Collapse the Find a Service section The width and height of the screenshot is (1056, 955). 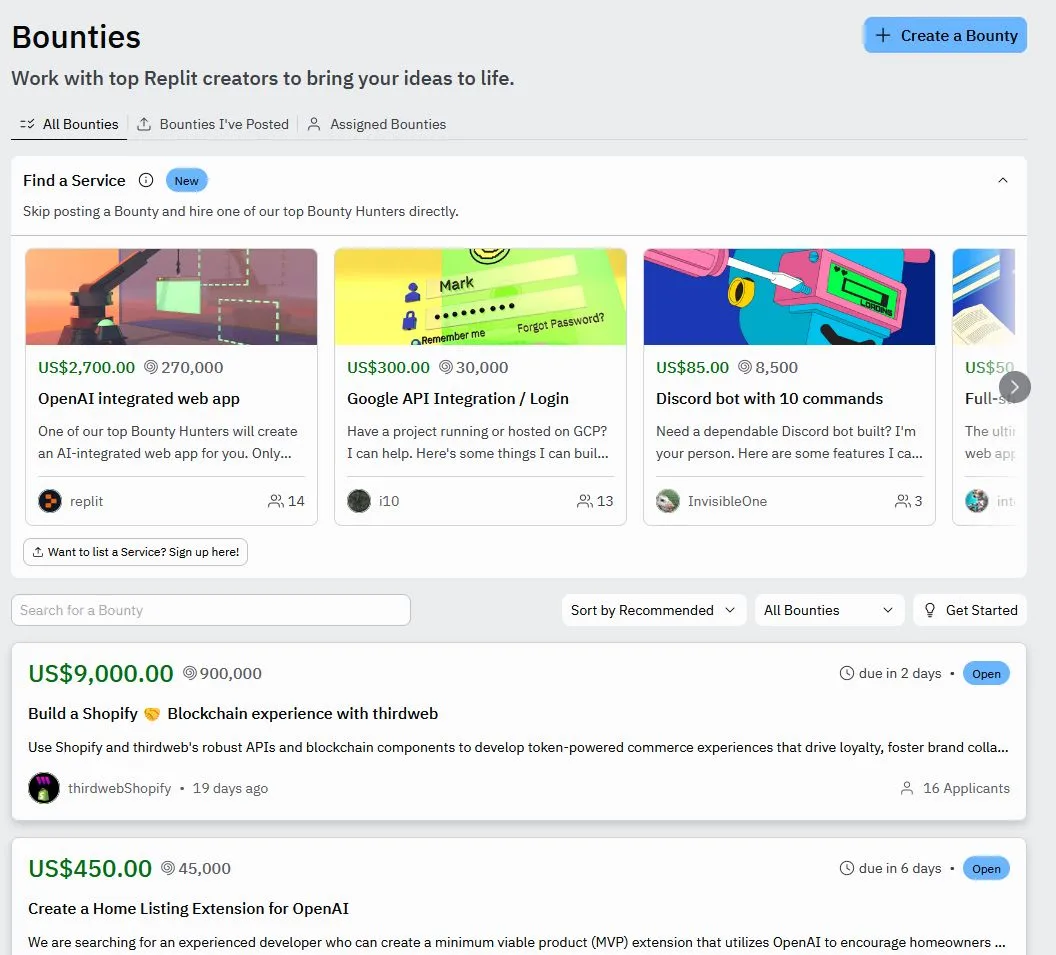coord(1003,180)
